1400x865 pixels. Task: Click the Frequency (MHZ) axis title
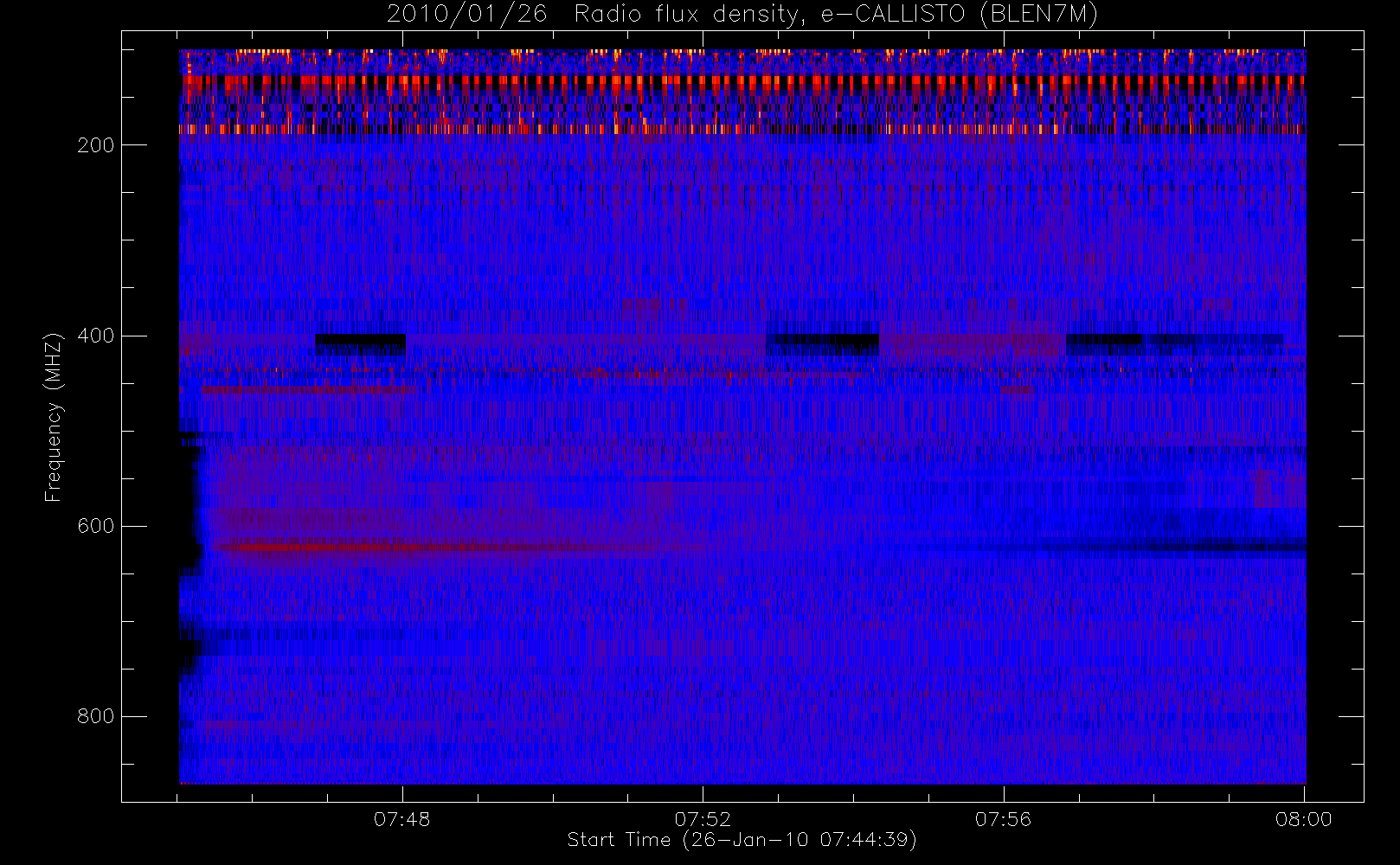[54, 417]
